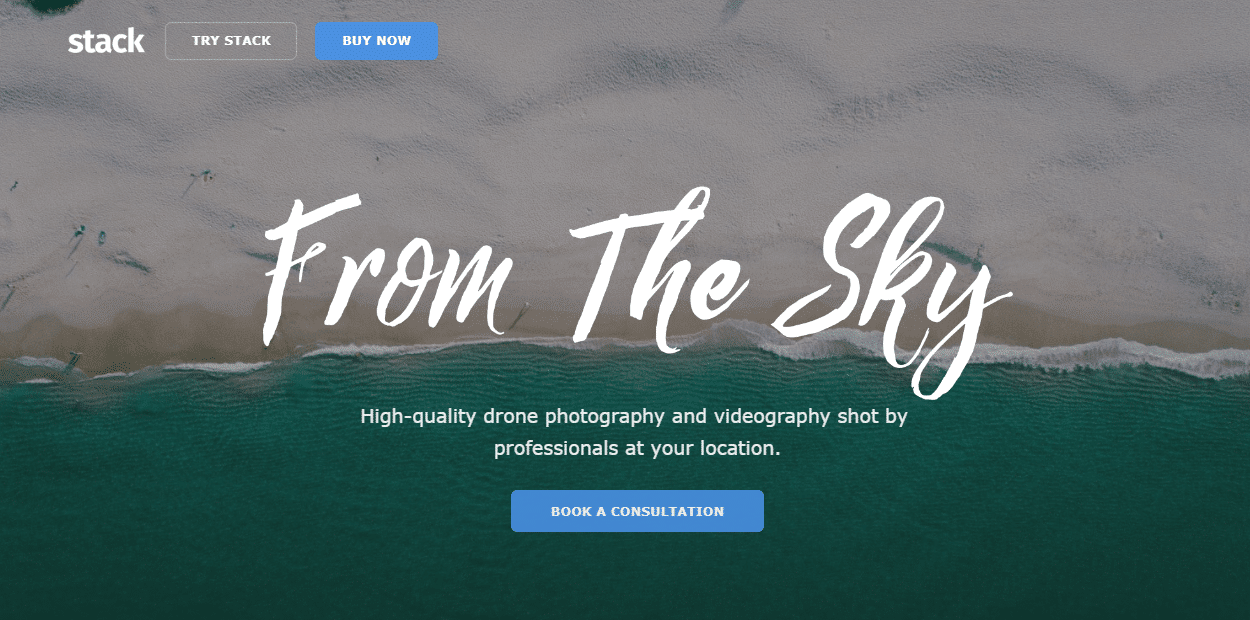Click the large capital "F" of From
This screenshot has width=1250, height=620.
click(x=310, y=268)
